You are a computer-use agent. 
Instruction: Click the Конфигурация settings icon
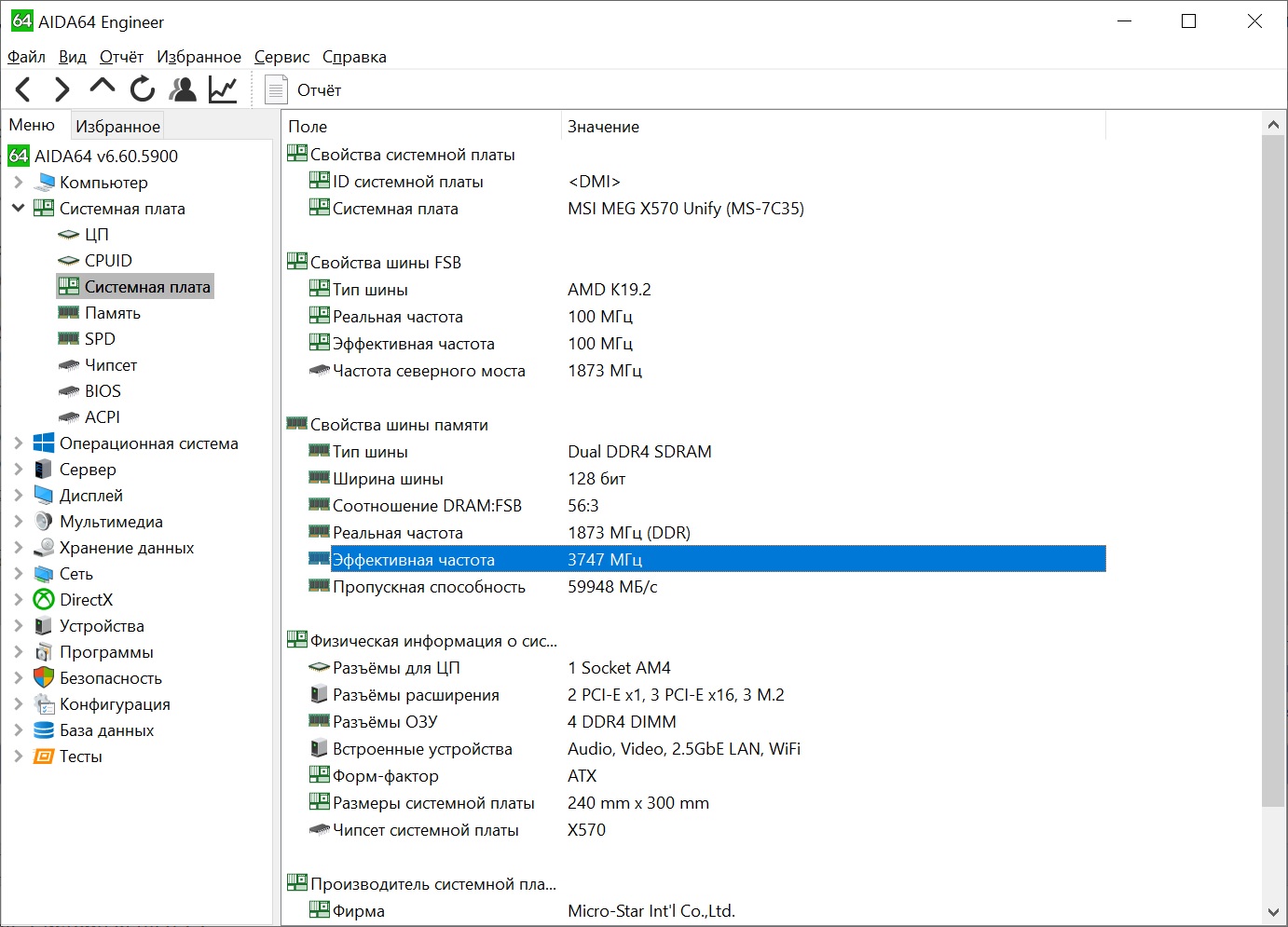44,704
